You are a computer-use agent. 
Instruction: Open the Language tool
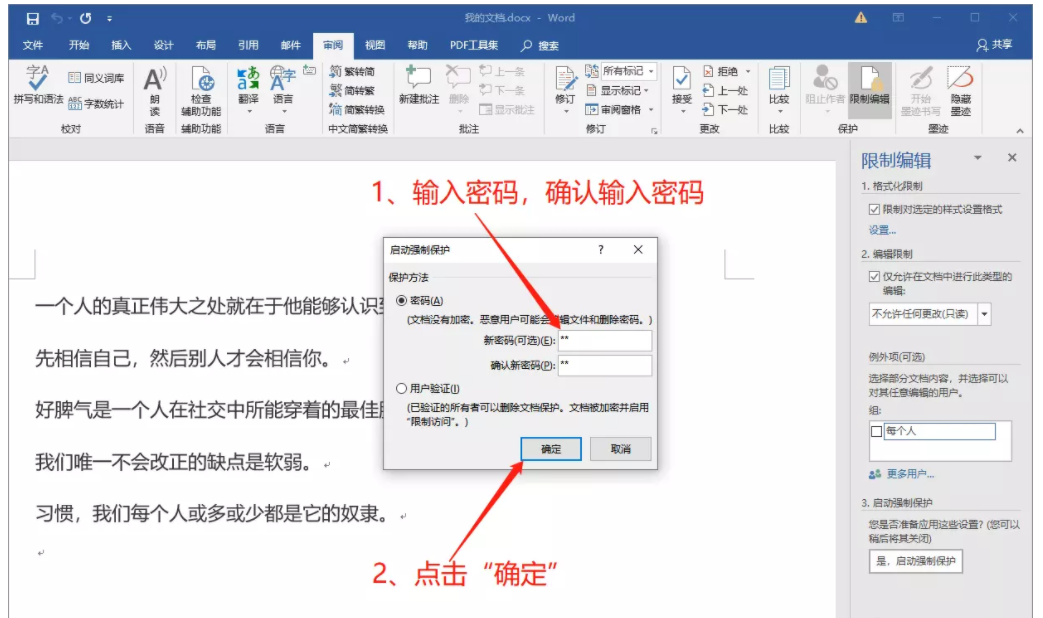pos(283,90)
